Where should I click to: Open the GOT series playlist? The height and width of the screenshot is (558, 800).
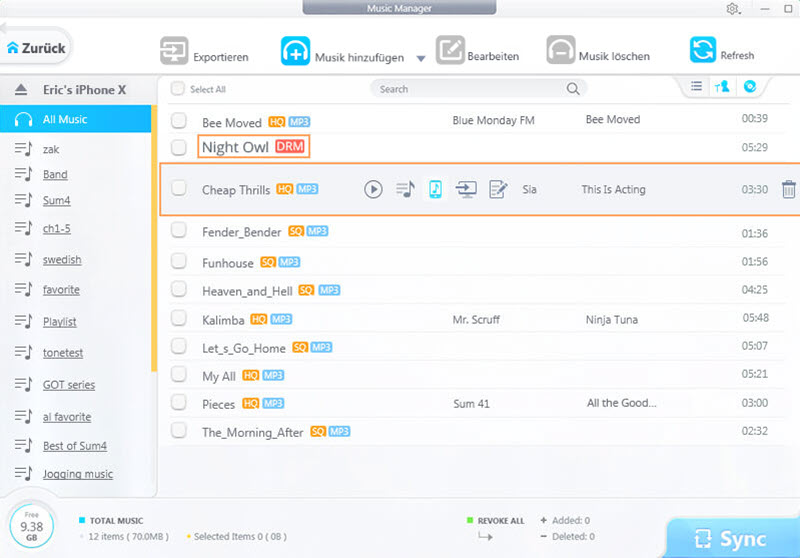68,385
